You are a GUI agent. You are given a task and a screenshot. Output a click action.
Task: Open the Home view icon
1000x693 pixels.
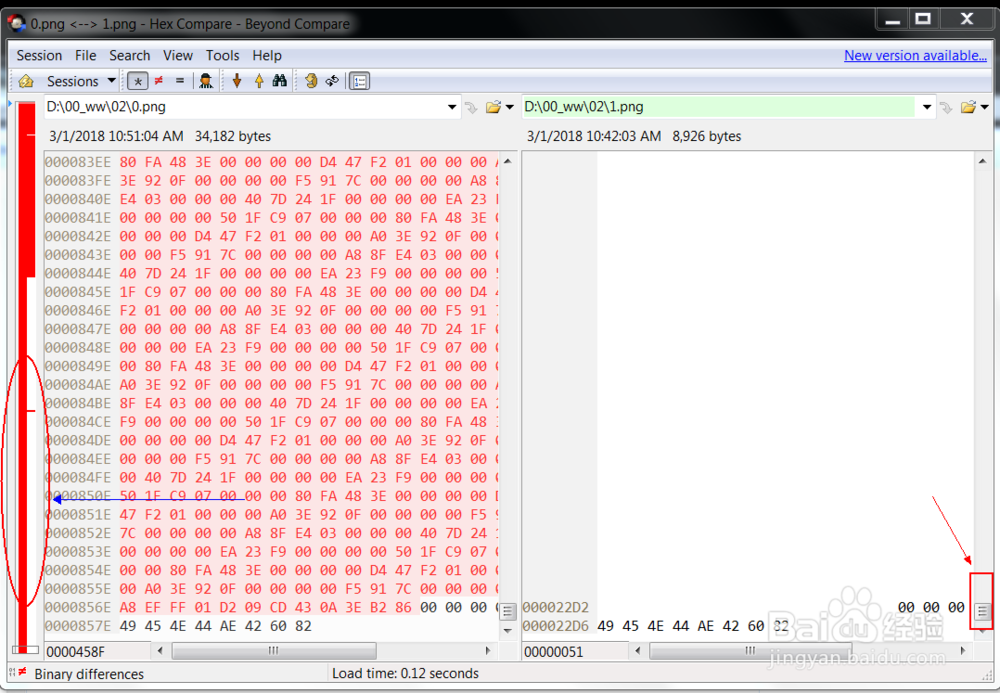[26, 81]
